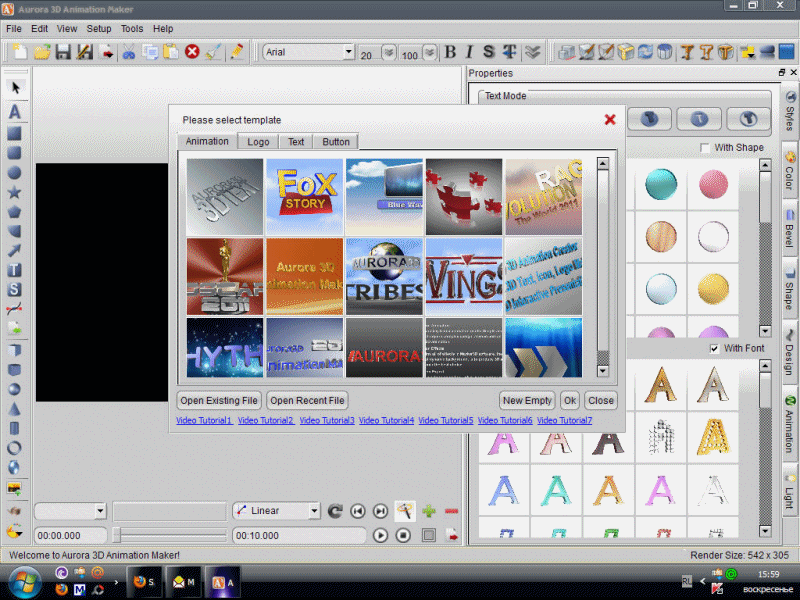Save project with the floppy disk icon
800x600 pixels.
pos(63,52)
